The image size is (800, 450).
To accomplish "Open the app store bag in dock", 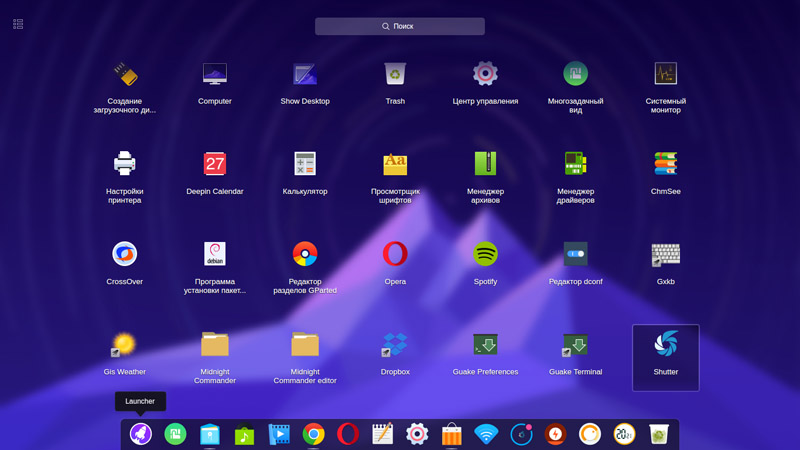I will [452, 434].
